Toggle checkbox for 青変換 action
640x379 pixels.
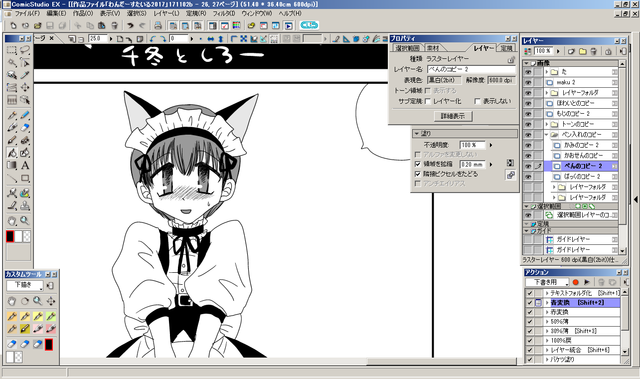tap(530, 303)
